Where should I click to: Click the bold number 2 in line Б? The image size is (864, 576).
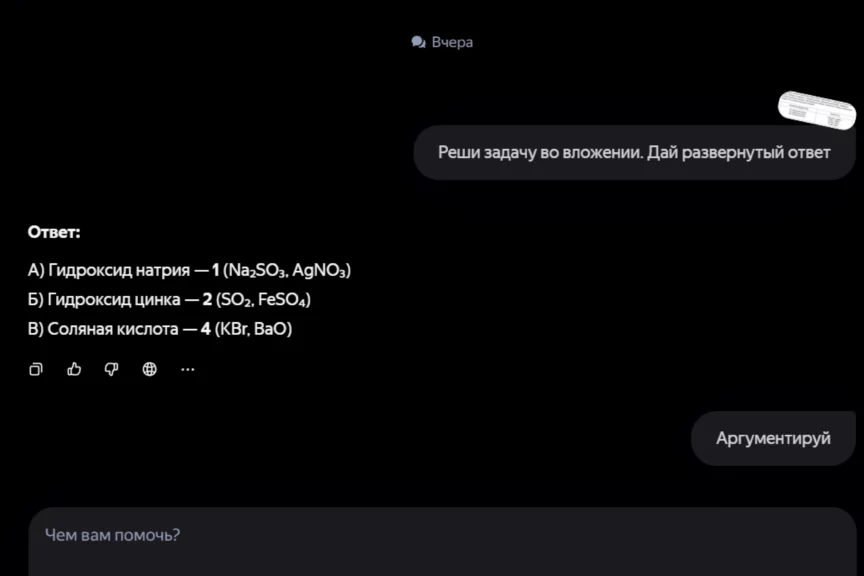coord(207,299)
